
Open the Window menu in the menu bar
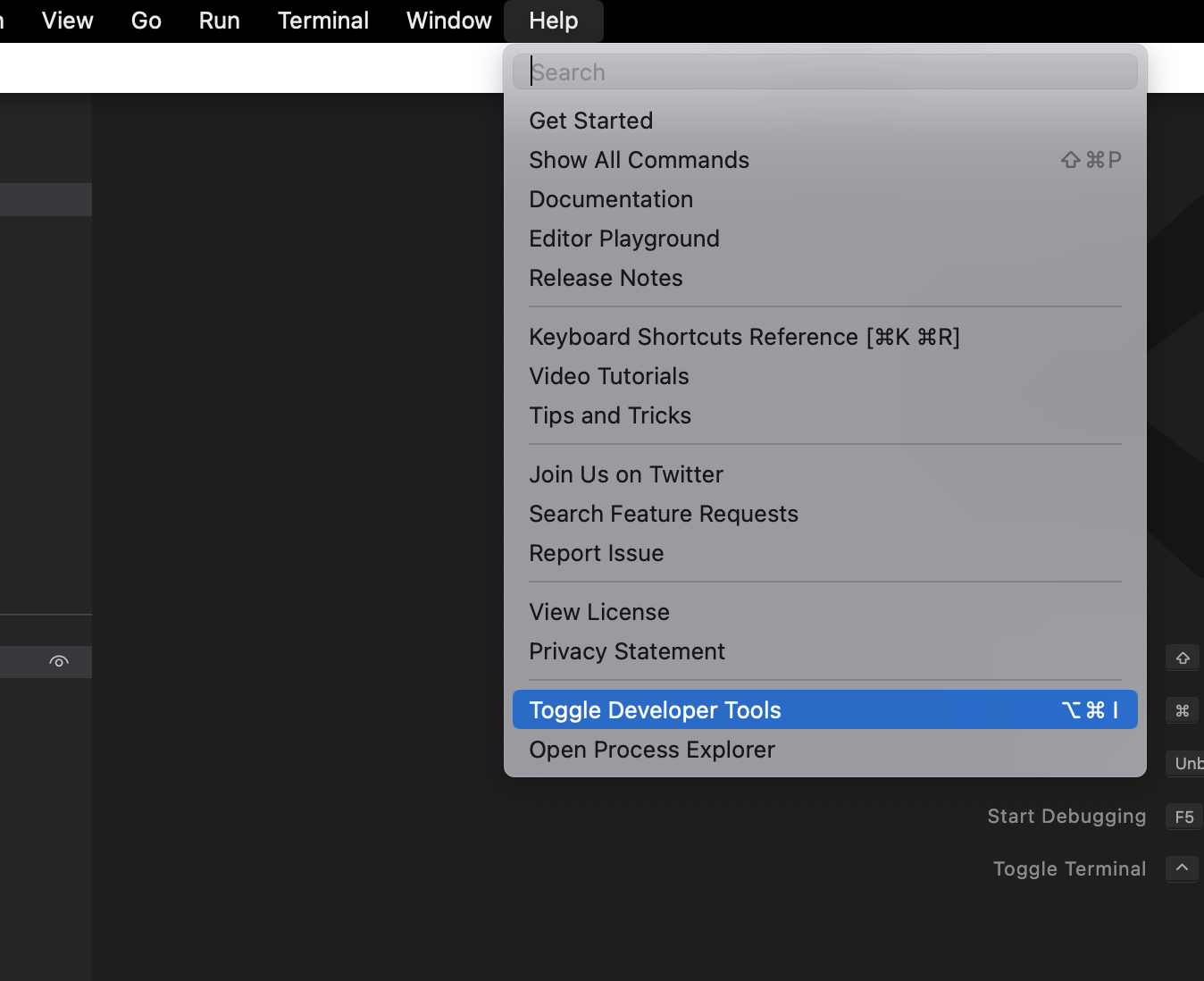tap(449, 21)
